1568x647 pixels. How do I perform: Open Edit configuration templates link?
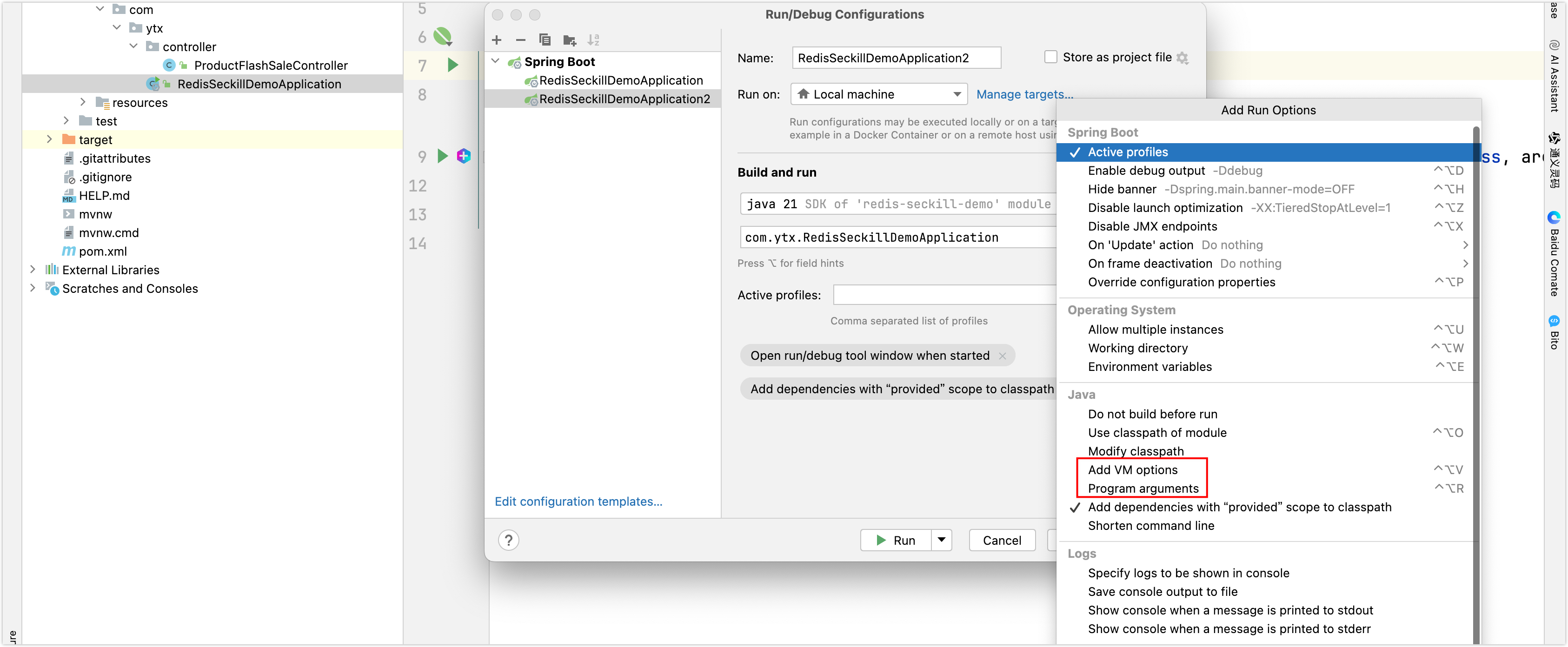click(x=578, y=501)
